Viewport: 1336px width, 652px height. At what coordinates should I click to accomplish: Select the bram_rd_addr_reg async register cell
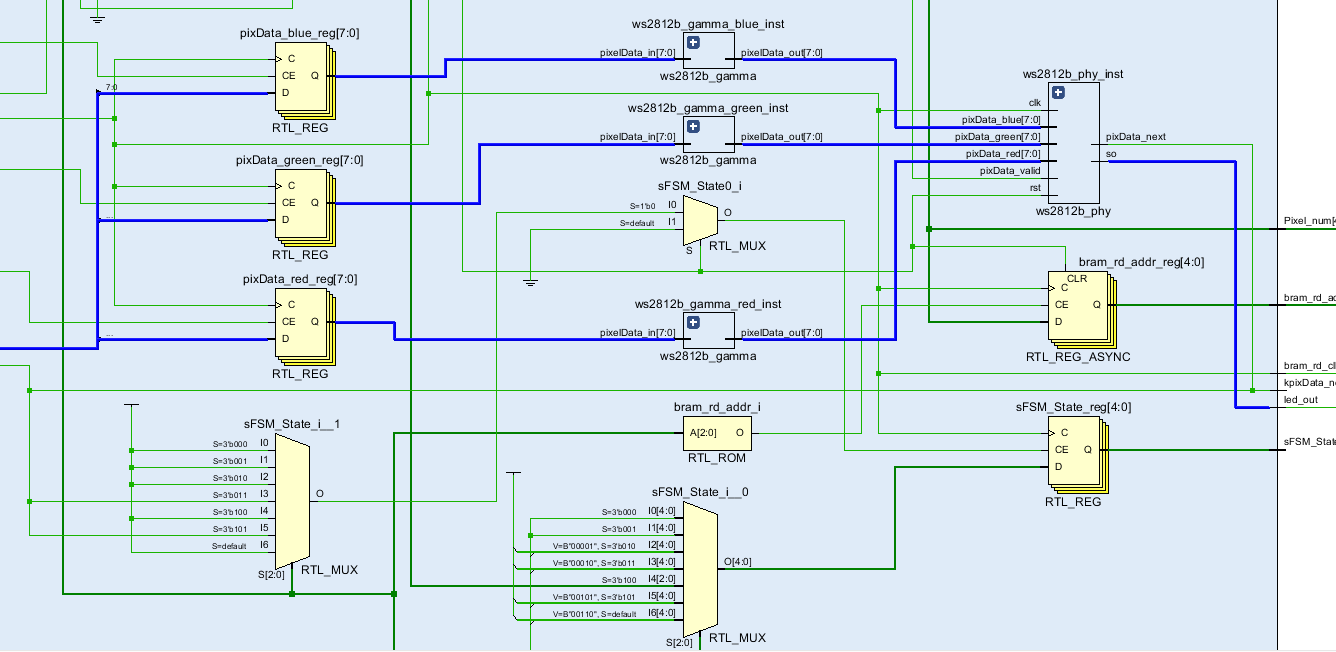tap(1080, 309)
